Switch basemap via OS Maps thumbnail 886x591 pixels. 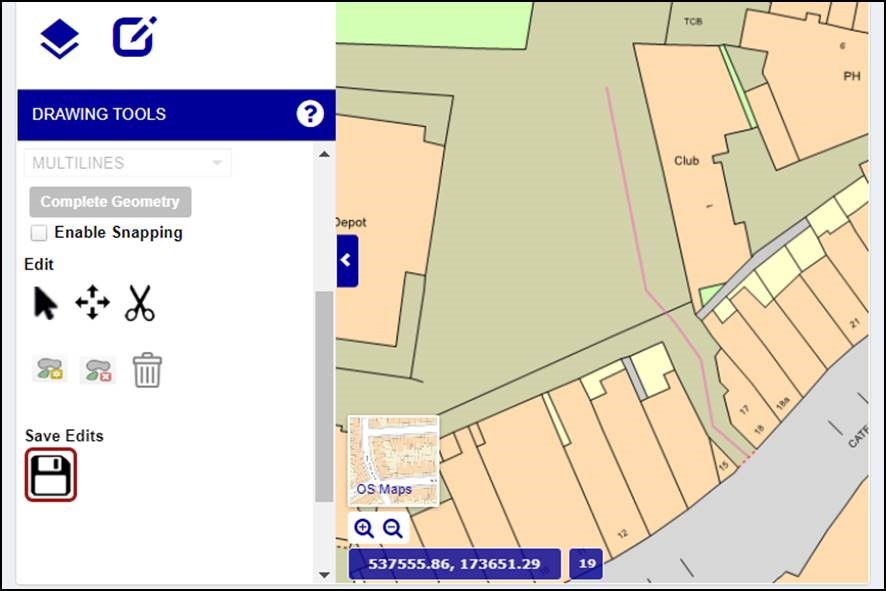(394, 460)
